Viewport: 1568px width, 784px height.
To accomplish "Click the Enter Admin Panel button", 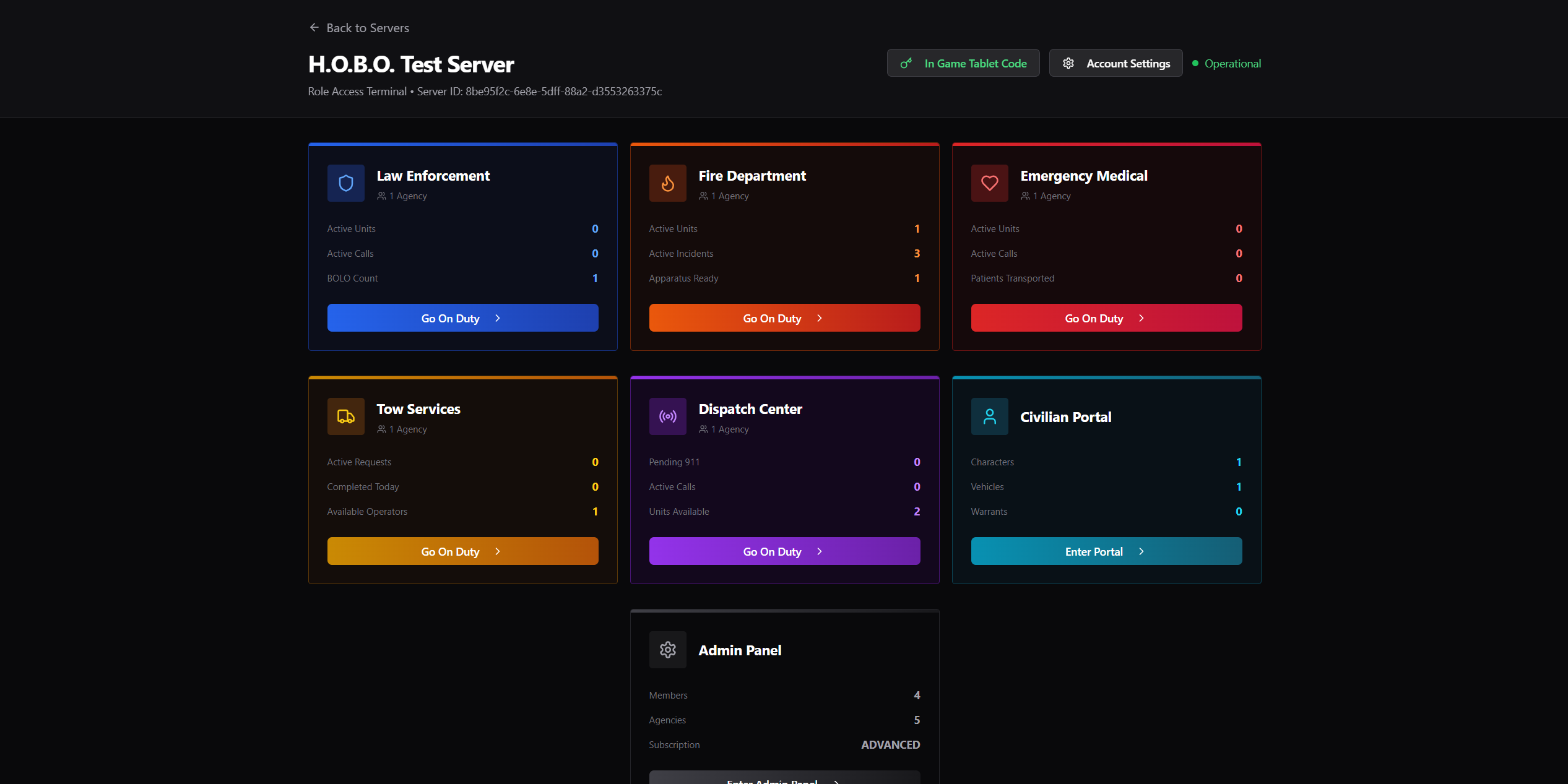I will [x=784, y=778].
